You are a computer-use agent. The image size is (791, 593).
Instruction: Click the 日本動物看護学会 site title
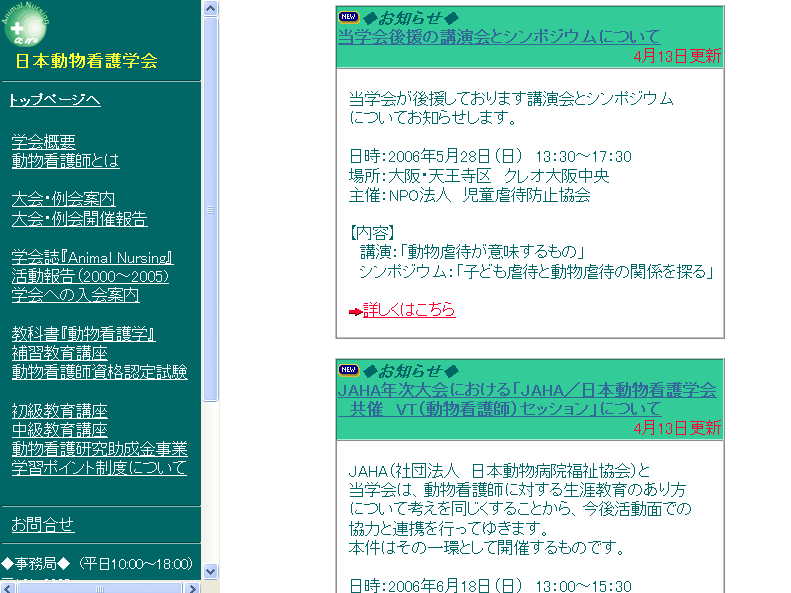[x=86, y=61]
